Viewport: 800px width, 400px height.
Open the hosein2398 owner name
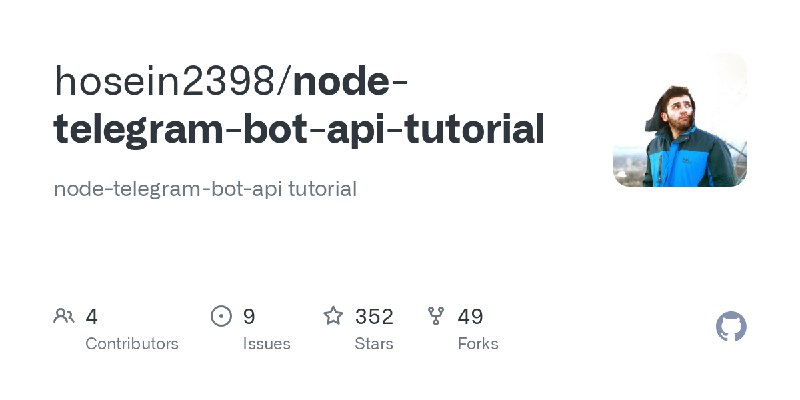click(165, 81)
